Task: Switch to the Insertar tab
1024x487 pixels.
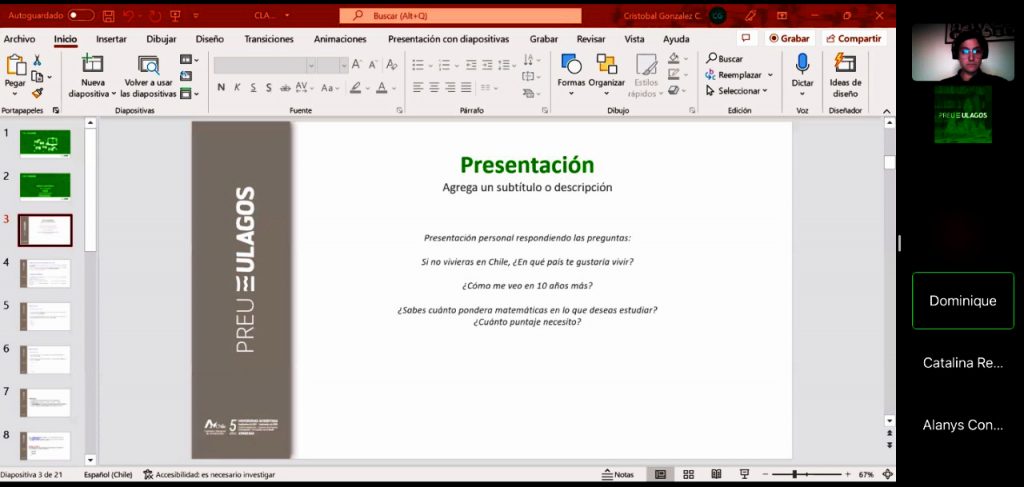Action: click(111, 39)
